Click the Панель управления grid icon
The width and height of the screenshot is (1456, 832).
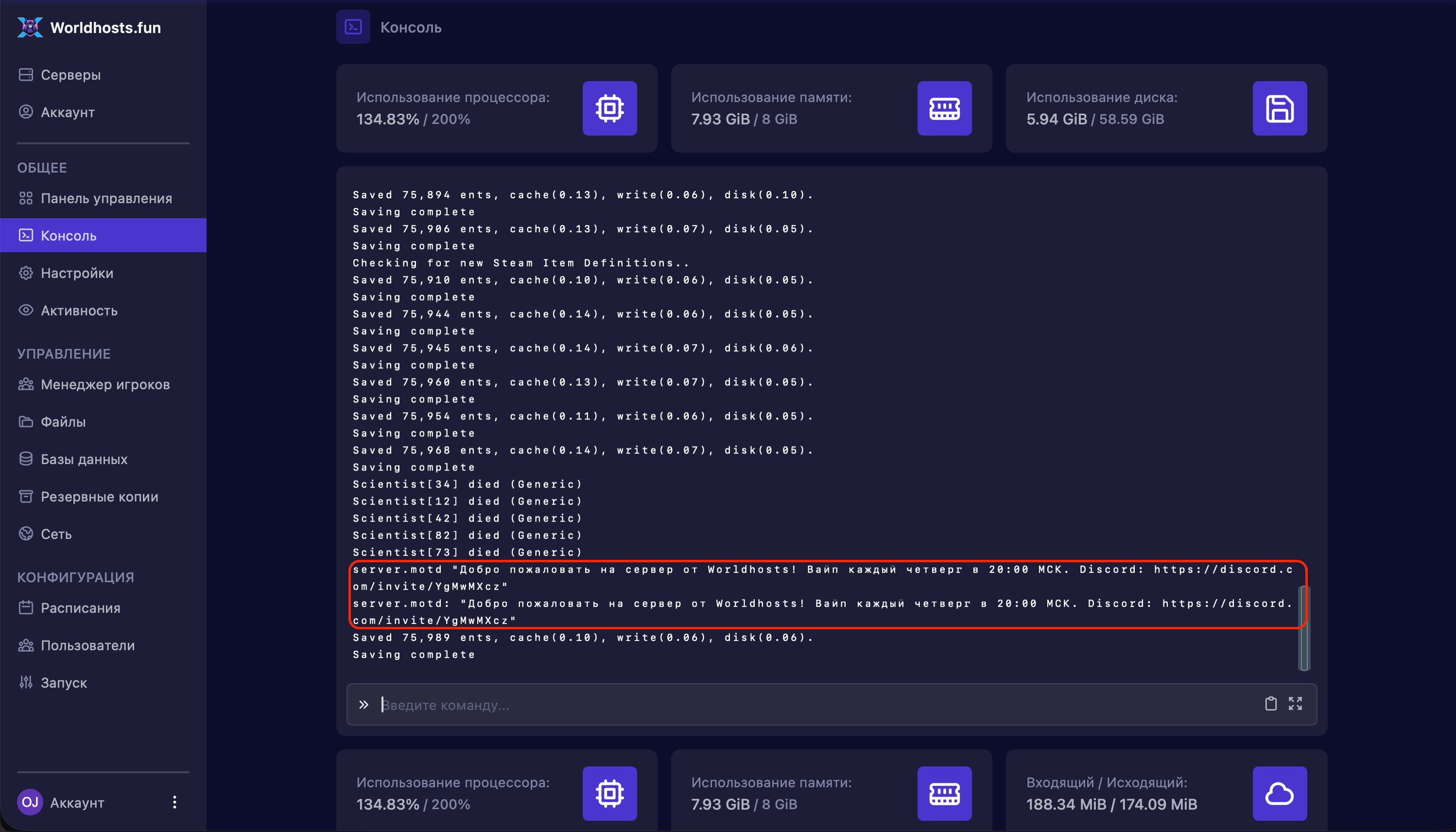[26, 198]
